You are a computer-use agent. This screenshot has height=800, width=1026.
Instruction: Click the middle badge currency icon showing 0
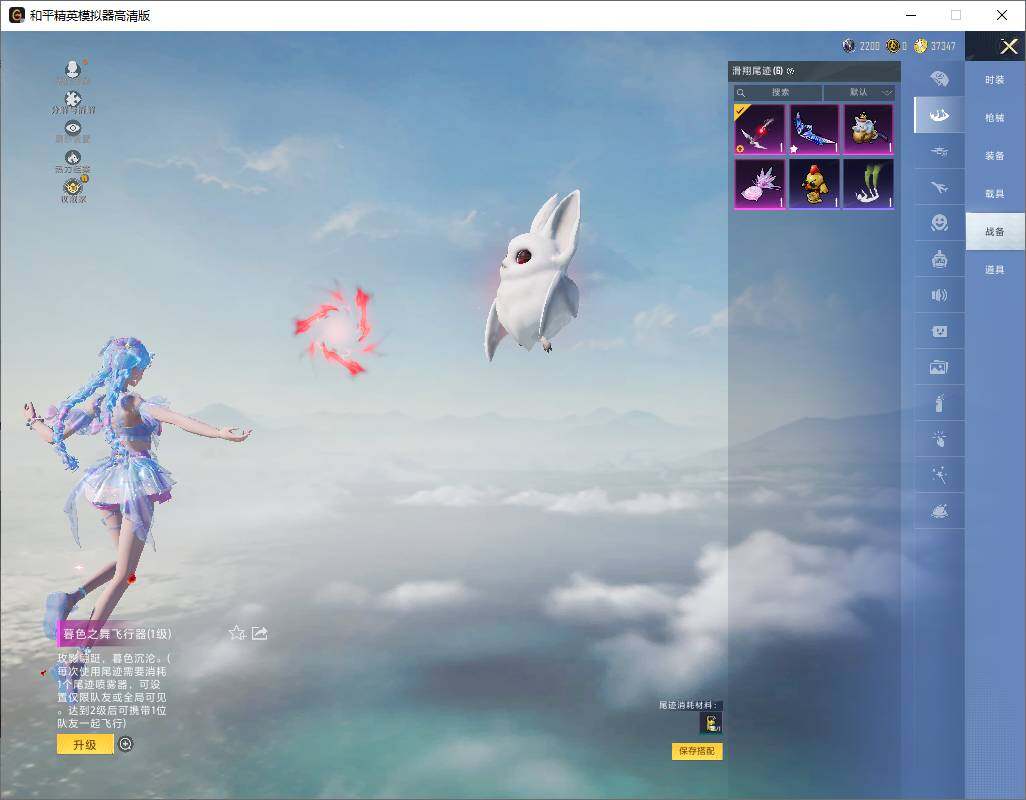click(x=893, y=46)
